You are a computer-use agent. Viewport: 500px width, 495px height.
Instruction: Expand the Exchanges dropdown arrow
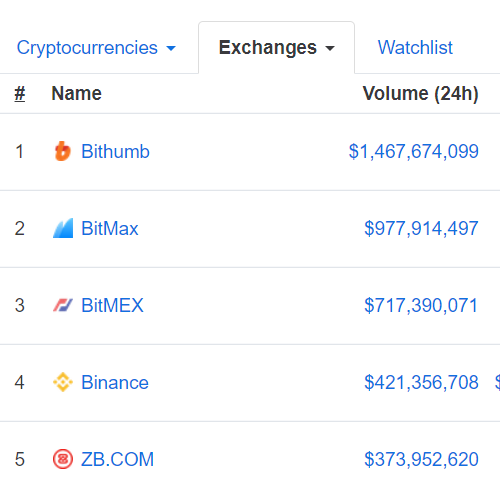(330, 48)
